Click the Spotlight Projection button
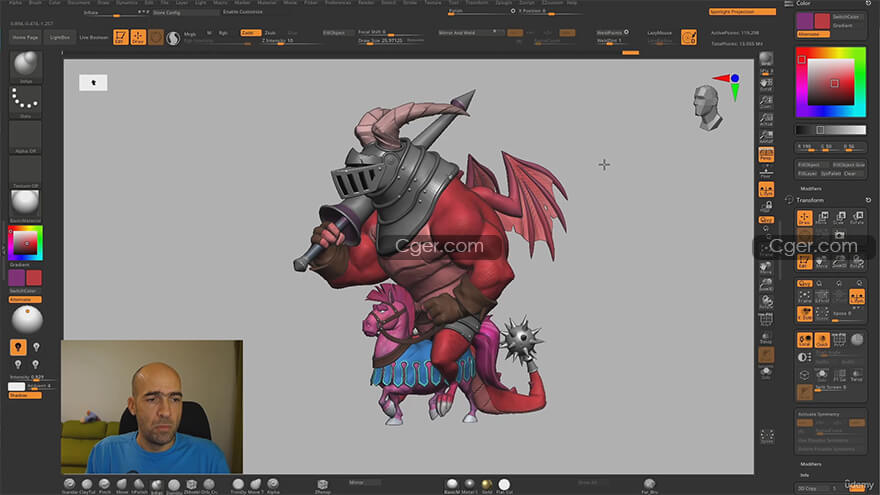Image resolution: width=880 pixels, height=495 pixels. (x=742, y=12)
